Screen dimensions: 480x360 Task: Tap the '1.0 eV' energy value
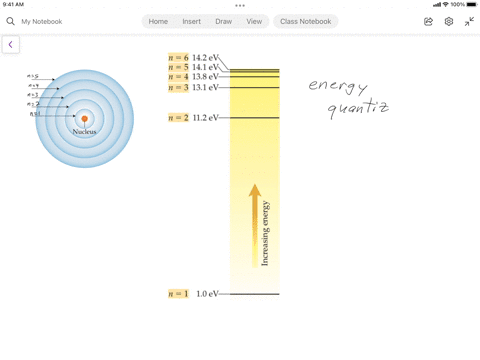(207, 294)
